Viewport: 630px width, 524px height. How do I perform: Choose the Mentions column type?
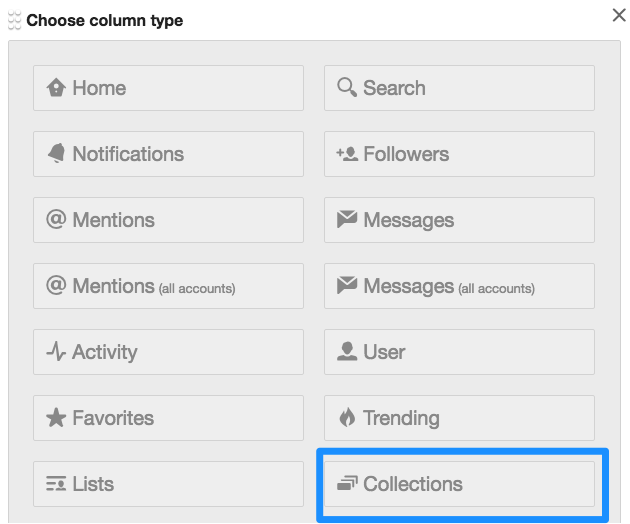coord(168,220)
